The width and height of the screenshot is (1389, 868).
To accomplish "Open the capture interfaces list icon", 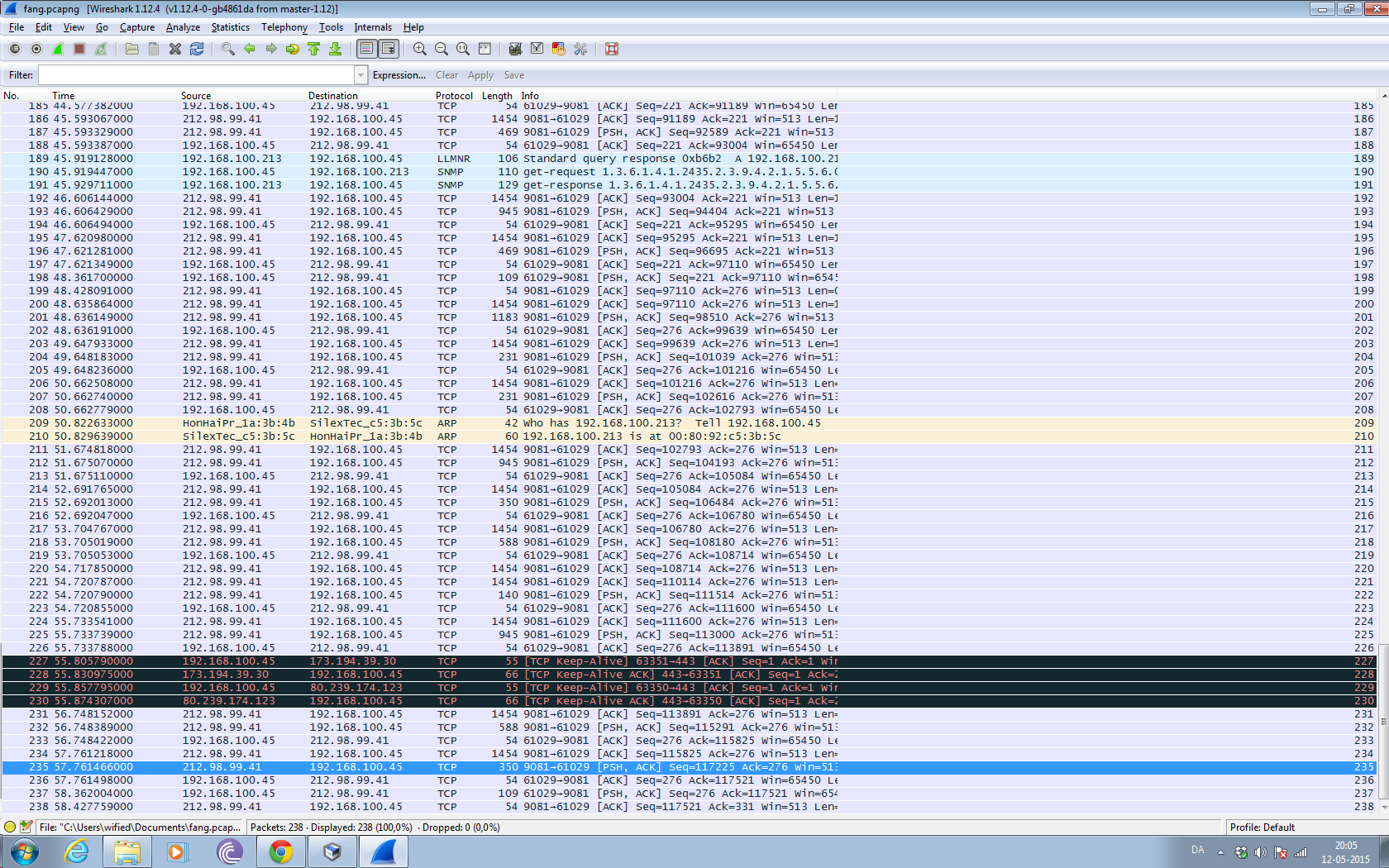I will tap(15, 50).
